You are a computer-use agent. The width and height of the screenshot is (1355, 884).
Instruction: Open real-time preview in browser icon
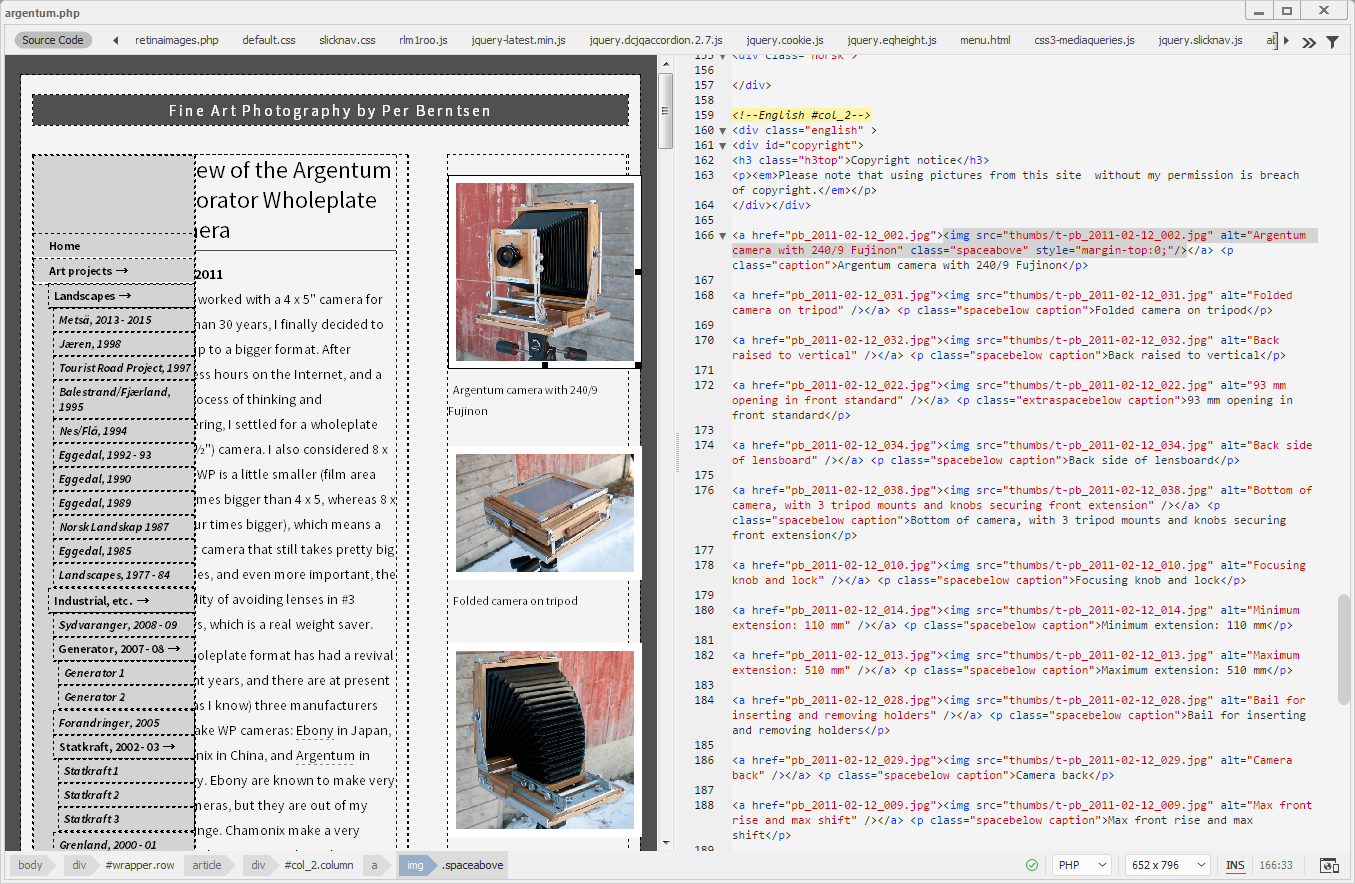(1329, 865)
